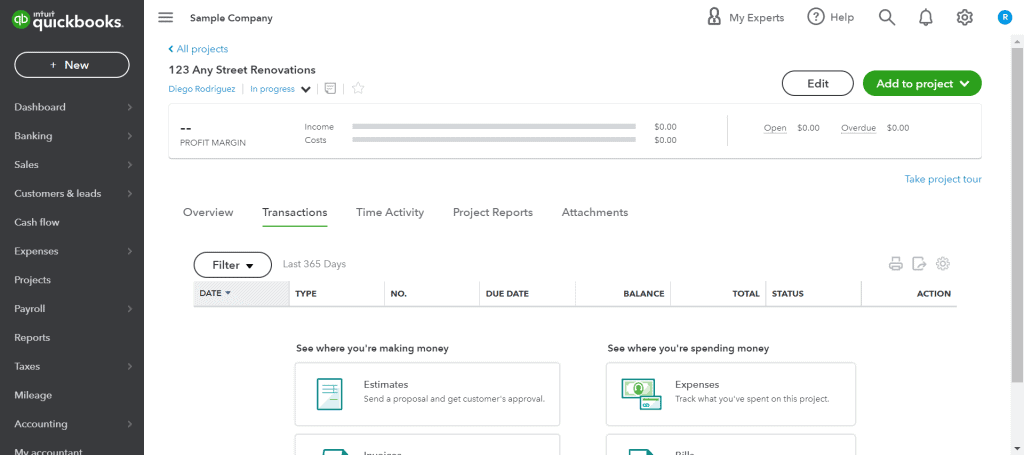The image size is (1024, 455).
Task: Open the project notes icon
Action: (330, 89)
